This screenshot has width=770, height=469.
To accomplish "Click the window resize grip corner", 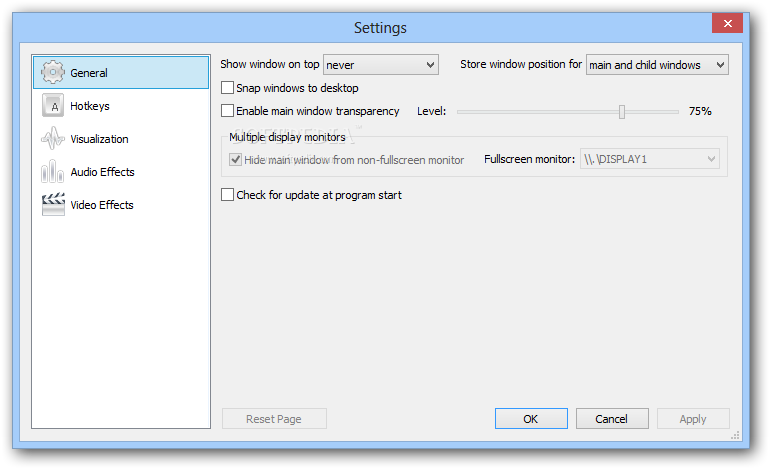I will click(735, 435).
